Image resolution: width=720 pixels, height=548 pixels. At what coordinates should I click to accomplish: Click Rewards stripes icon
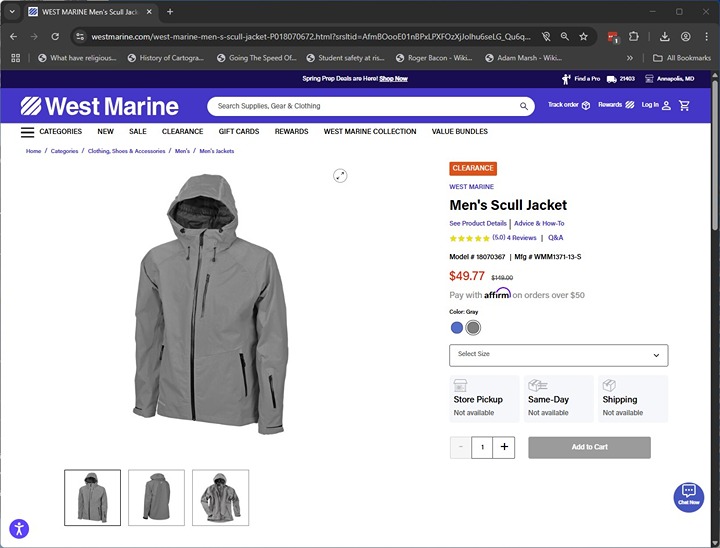tap(630, 105)
